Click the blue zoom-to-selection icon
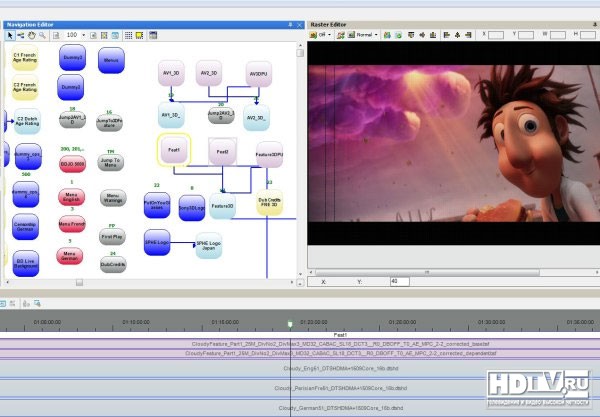Screen dimensions: 600x417 pos(115,36)
